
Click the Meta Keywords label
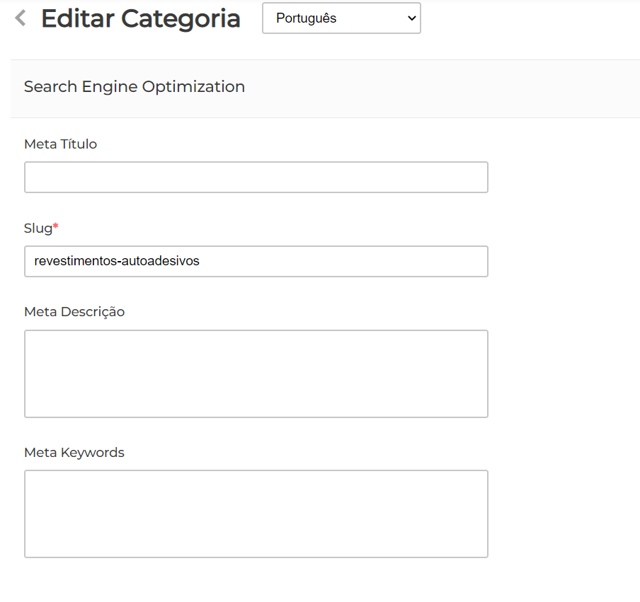click(74, 453)
